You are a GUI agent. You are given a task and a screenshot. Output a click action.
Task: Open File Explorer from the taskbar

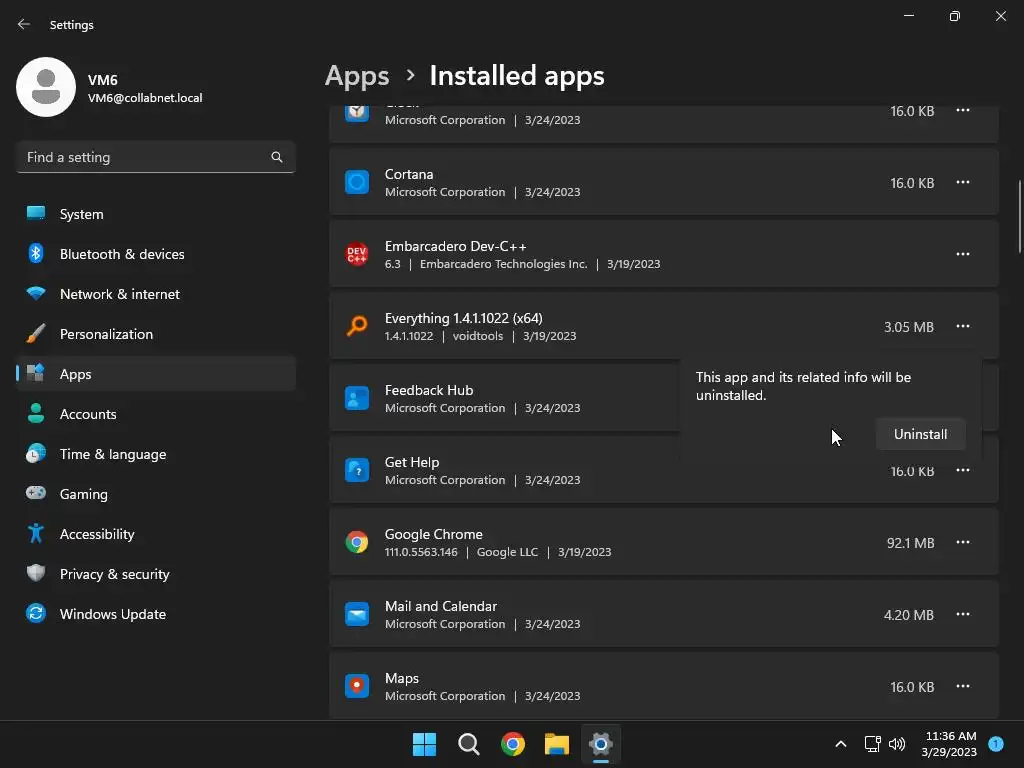coord(557,744)
